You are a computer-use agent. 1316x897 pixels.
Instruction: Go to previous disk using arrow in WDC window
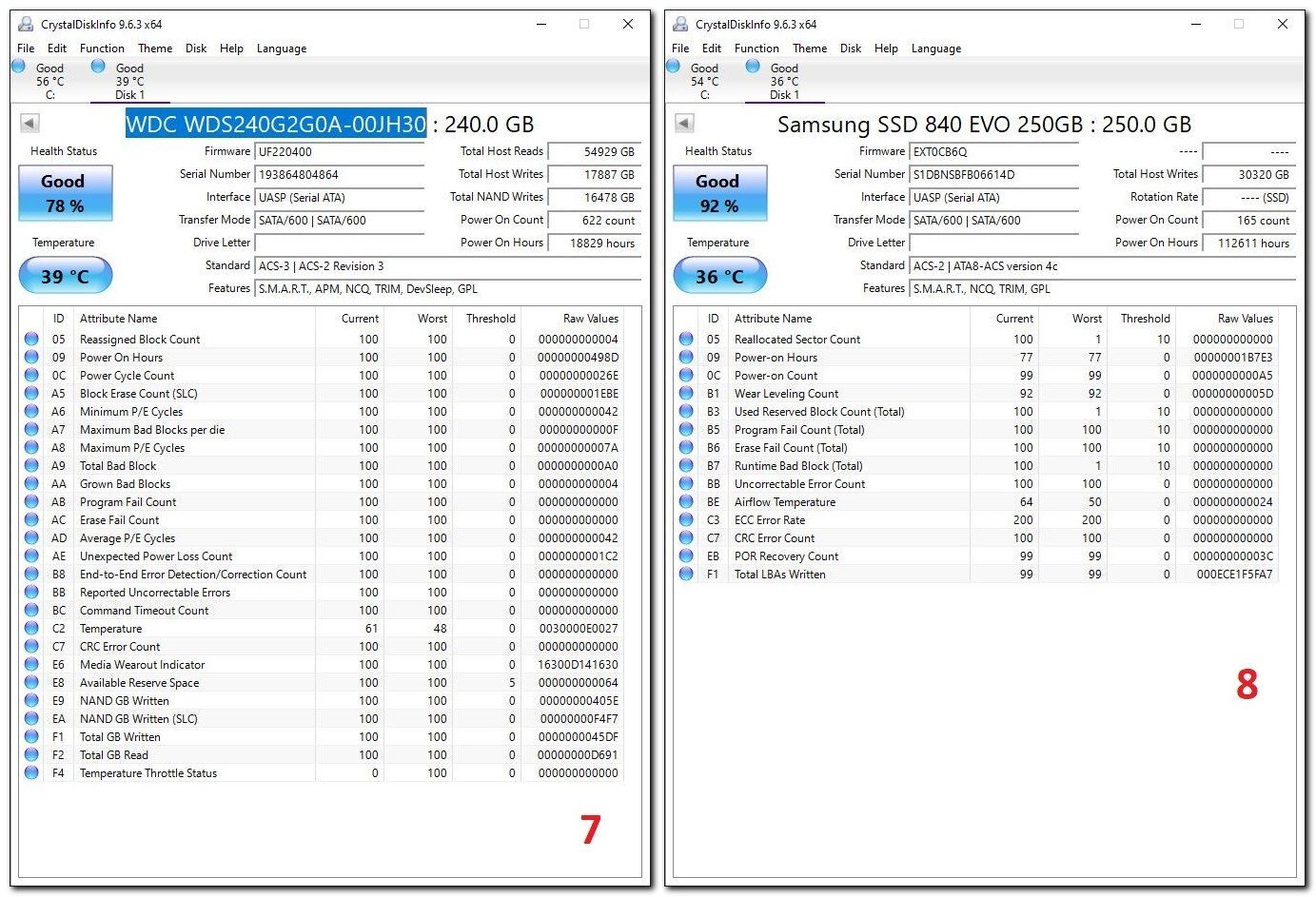point(29,123)
